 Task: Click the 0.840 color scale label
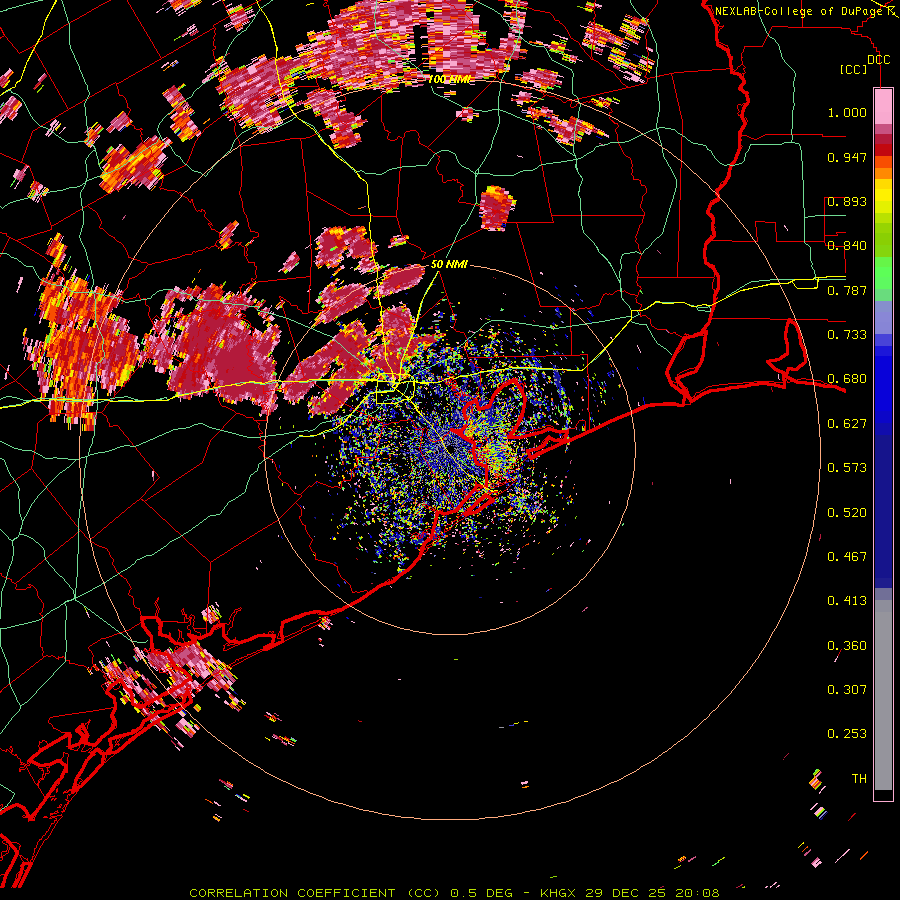tap(847, 246)
